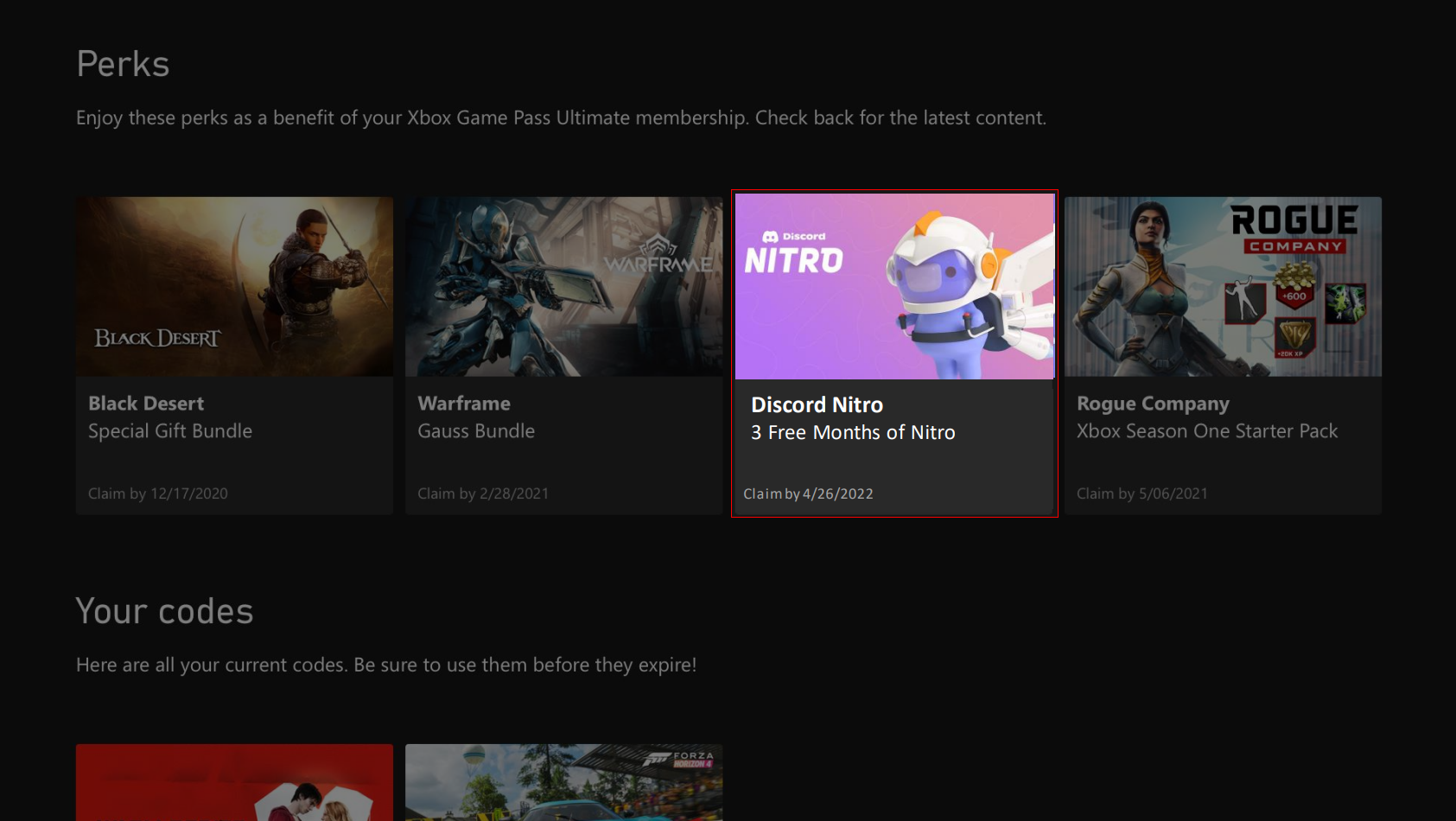Viewport: 1456px width, 821px height.
Task: Click the Rogue Company logo on the card
Action: (x=1294, y=229)
